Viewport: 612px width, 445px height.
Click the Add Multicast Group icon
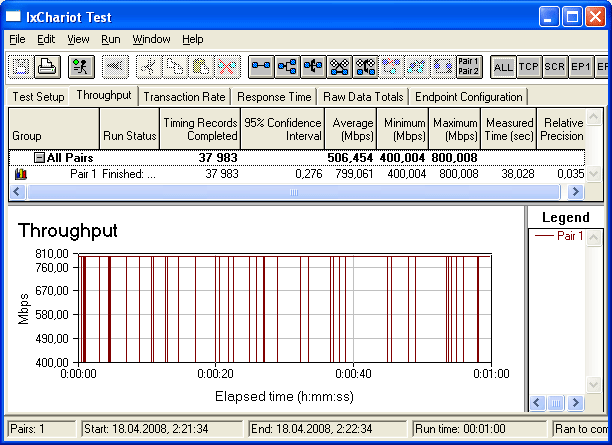(x=287, y=67)
